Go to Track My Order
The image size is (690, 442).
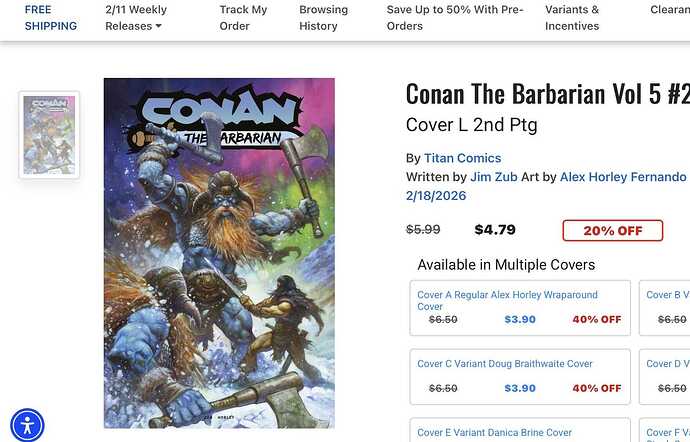pyautogui.click(x=243, y=18)
